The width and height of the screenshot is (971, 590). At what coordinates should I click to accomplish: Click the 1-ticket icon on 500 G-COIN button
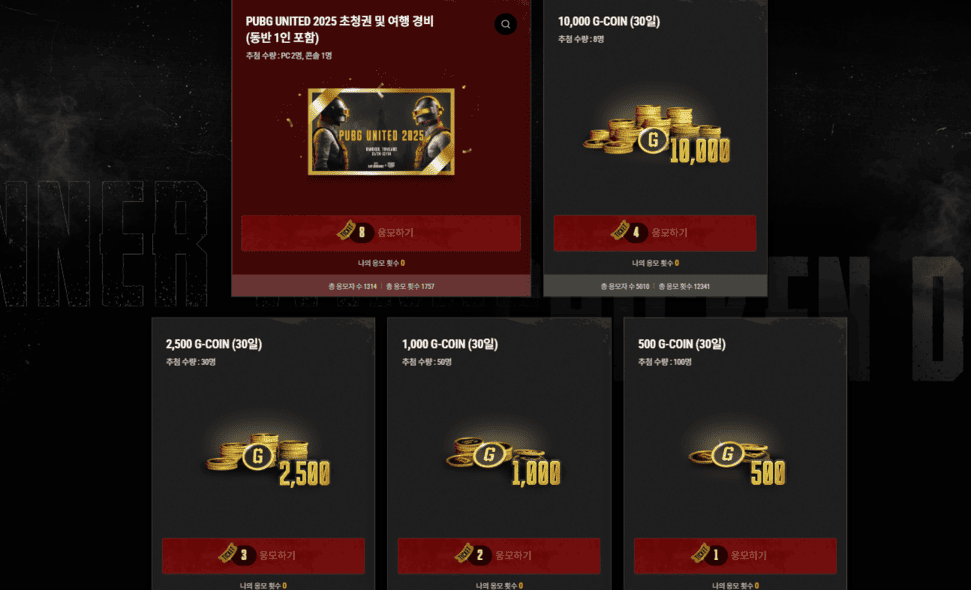pos(709,554)
